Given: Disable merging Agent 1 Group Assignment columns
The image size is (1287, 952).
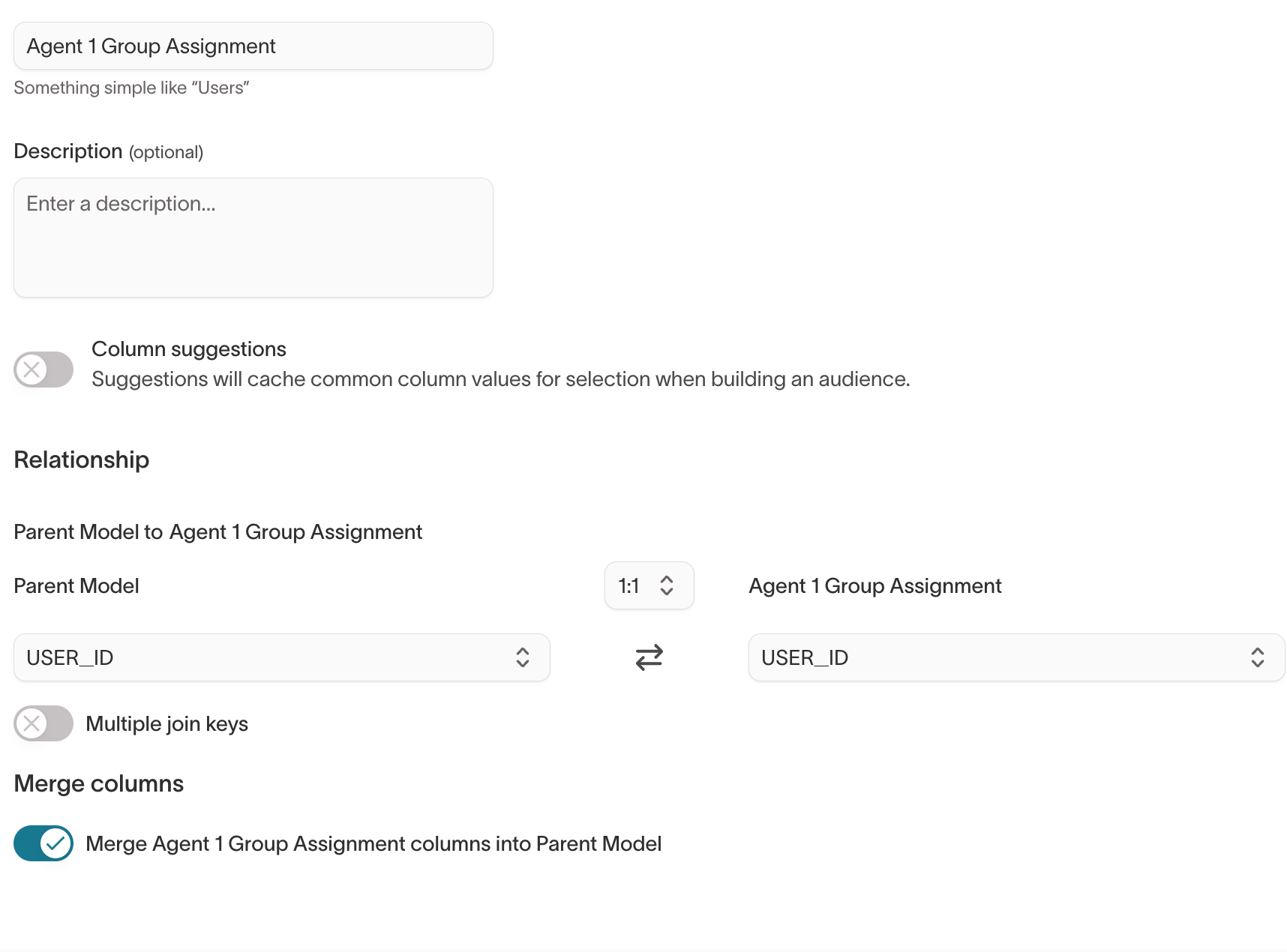Looking at the screenshot, I should coord(43,843).
